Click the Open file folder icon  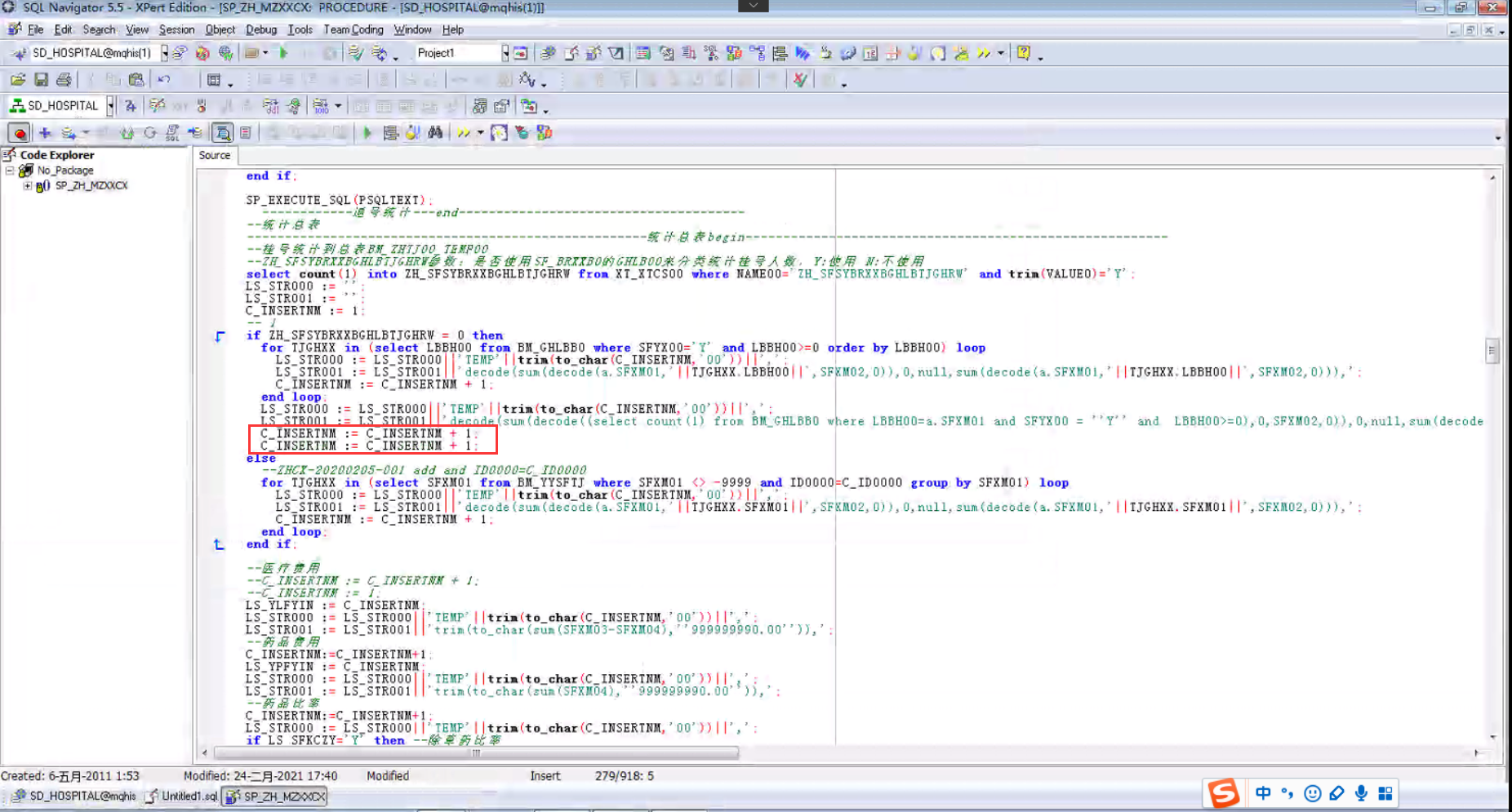(x=18, y=80)
